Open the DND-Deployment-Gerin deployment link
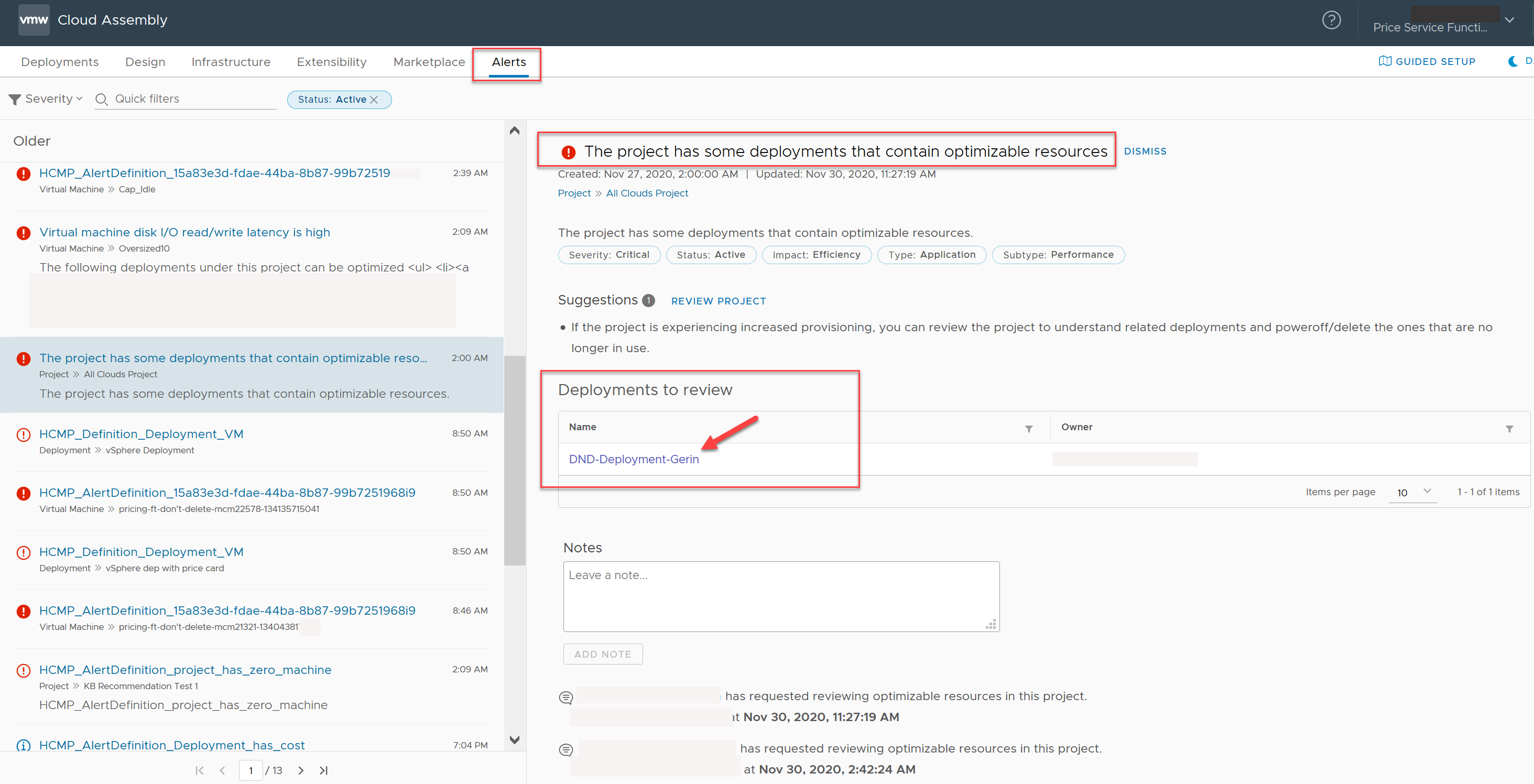 (634, 459)
